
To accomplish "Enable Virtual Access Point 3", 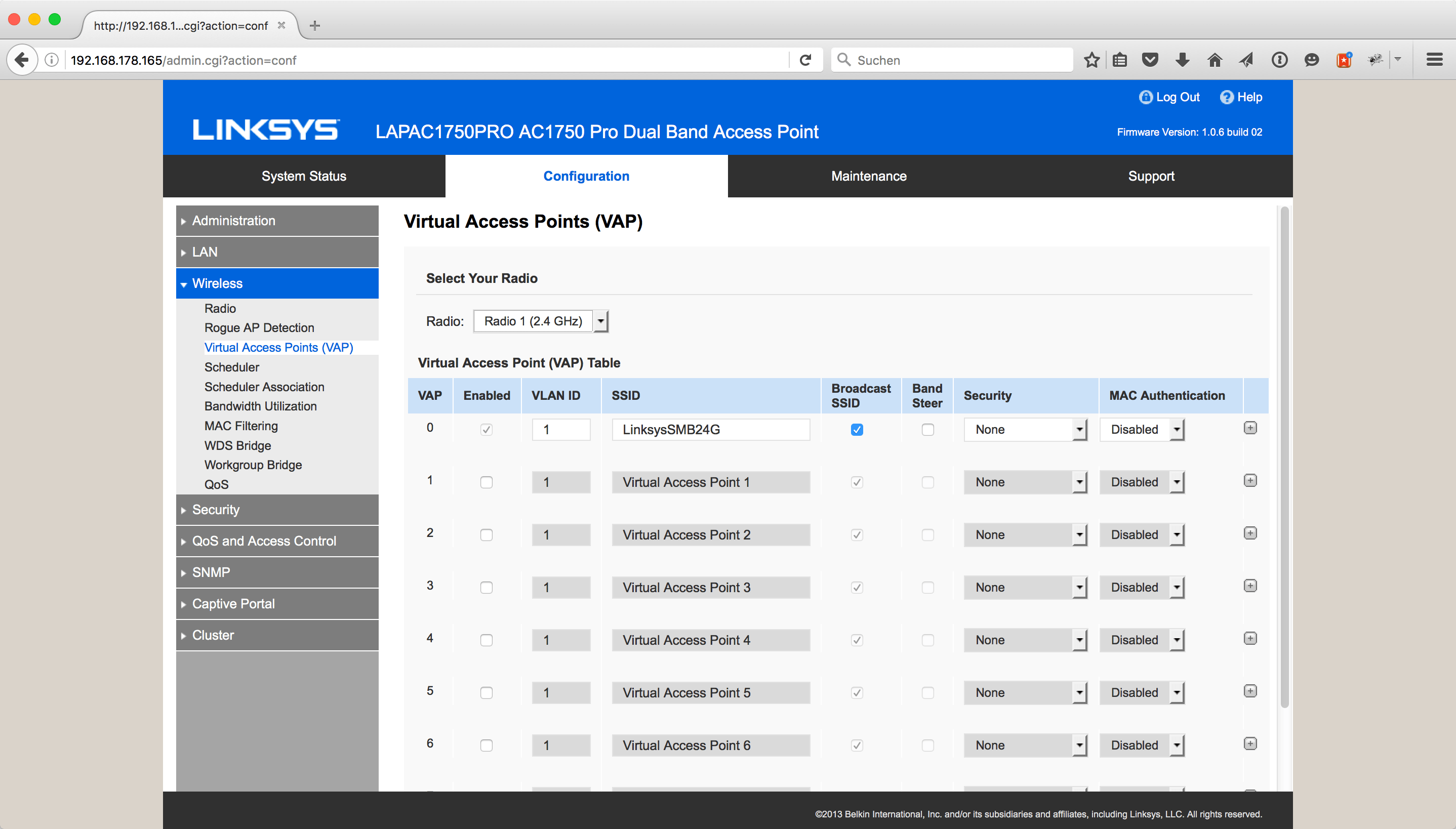I will [487, 588].
